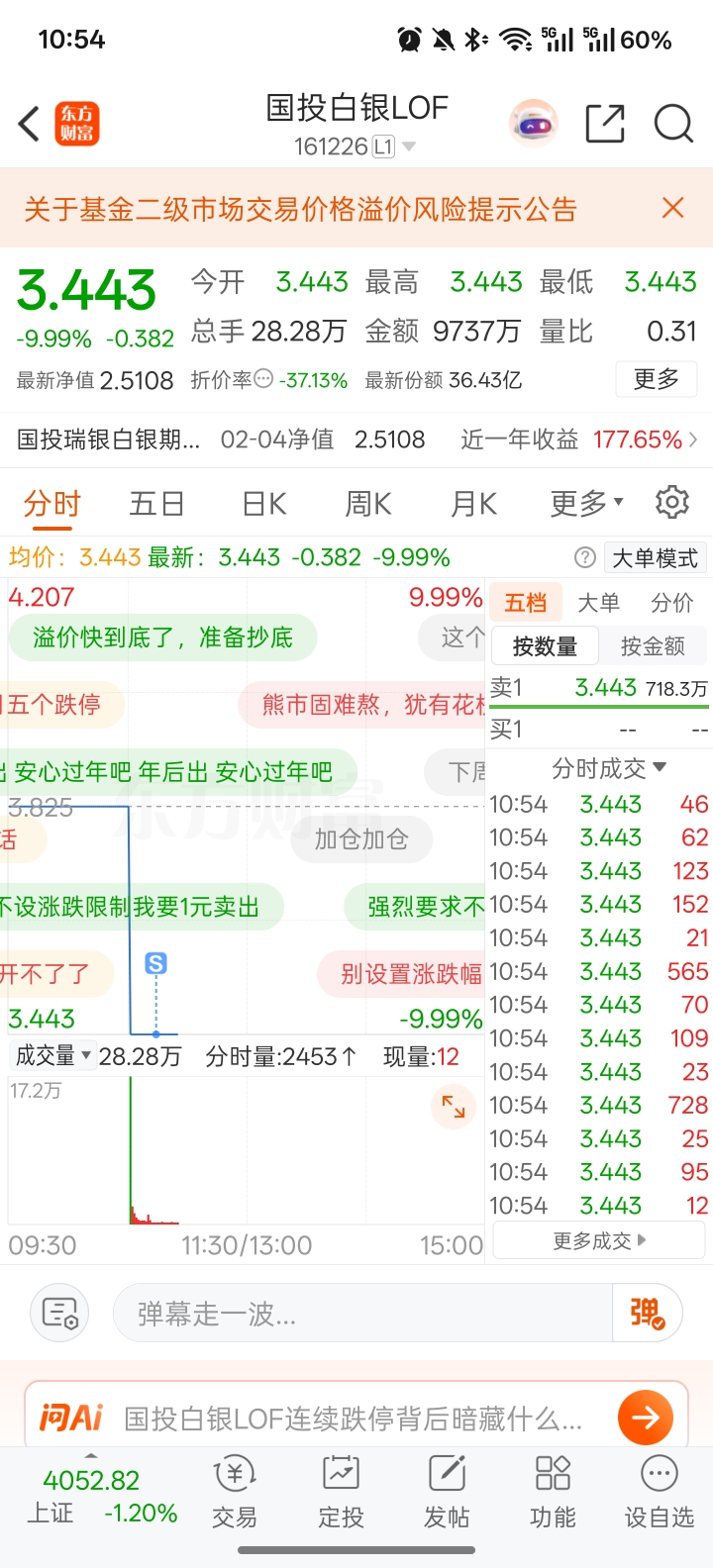Switch to the 周K tab
This screenshot has height=1568, width=713.
pyautogui.click(x=368, y=503)
